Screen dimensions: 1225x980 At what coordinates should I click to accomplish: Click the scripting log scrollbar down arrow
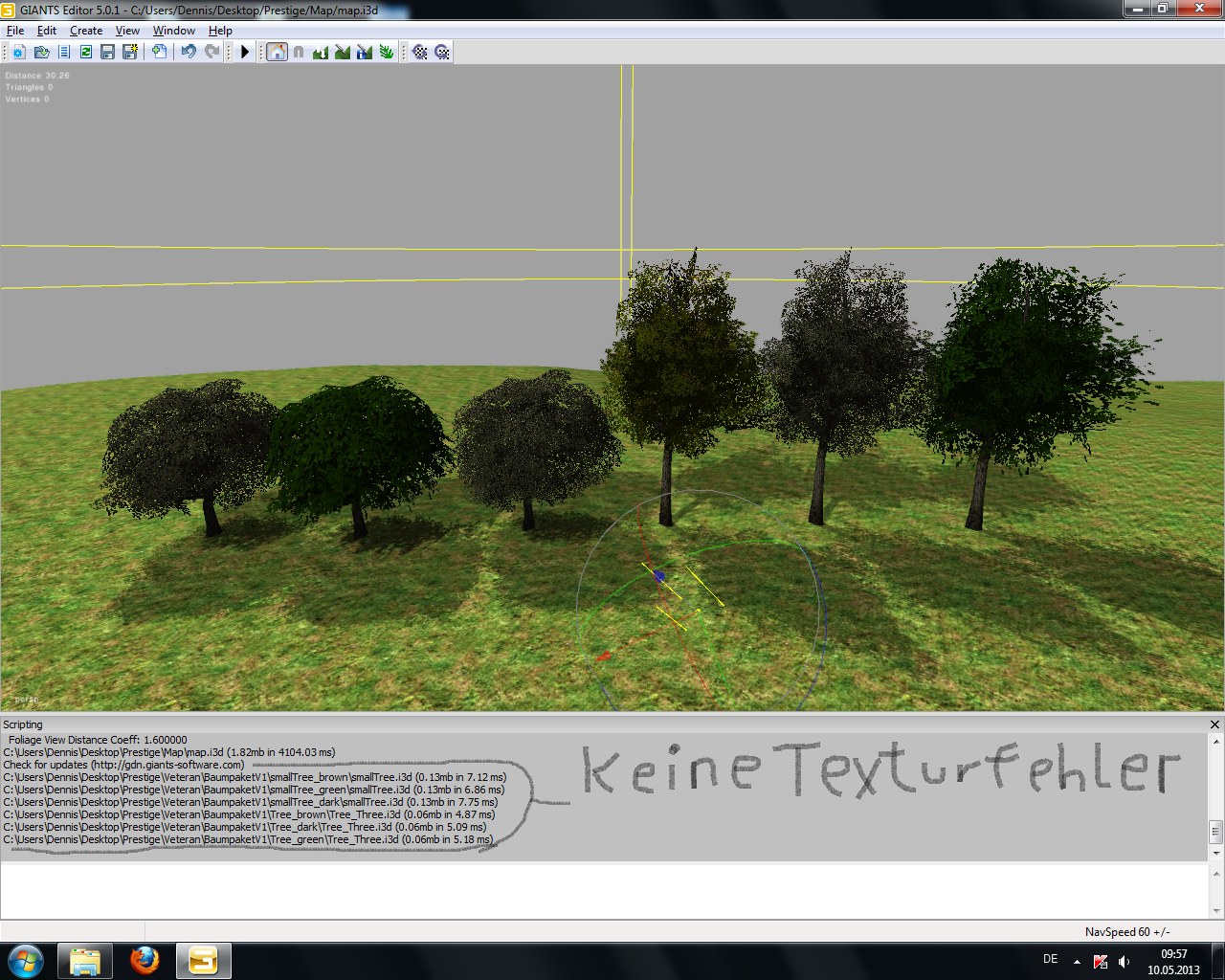point(1216,853)
